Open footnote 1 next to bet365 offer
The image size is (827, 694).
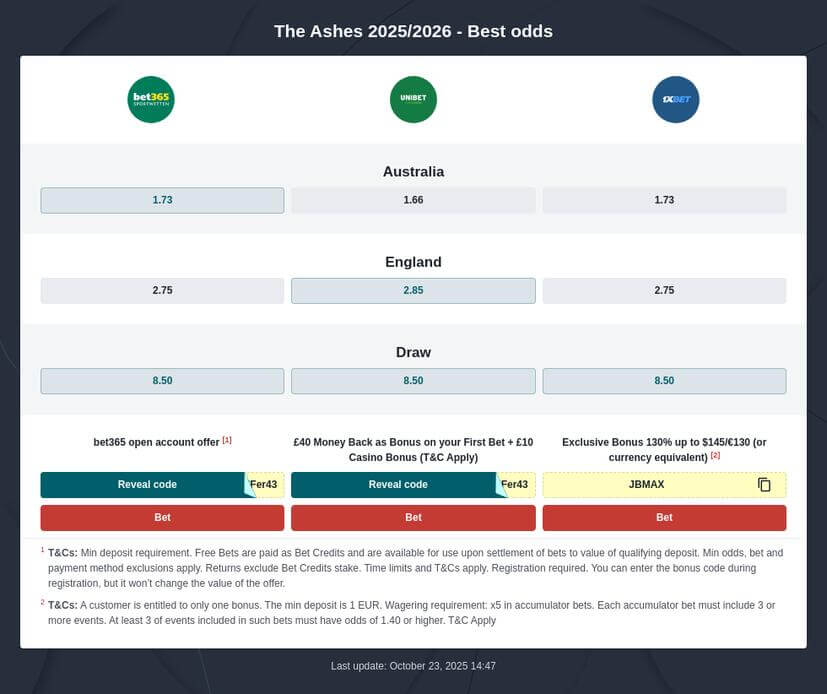point(227,440)
